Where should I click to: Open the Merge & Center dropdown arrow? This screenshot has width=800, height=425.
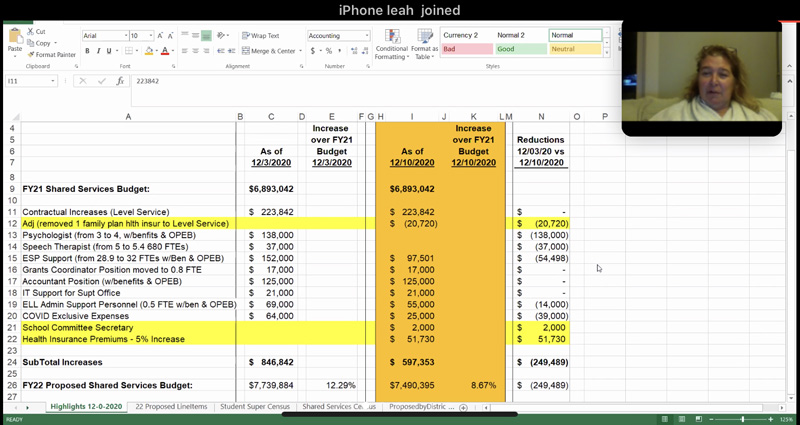[x=300, y=51]
